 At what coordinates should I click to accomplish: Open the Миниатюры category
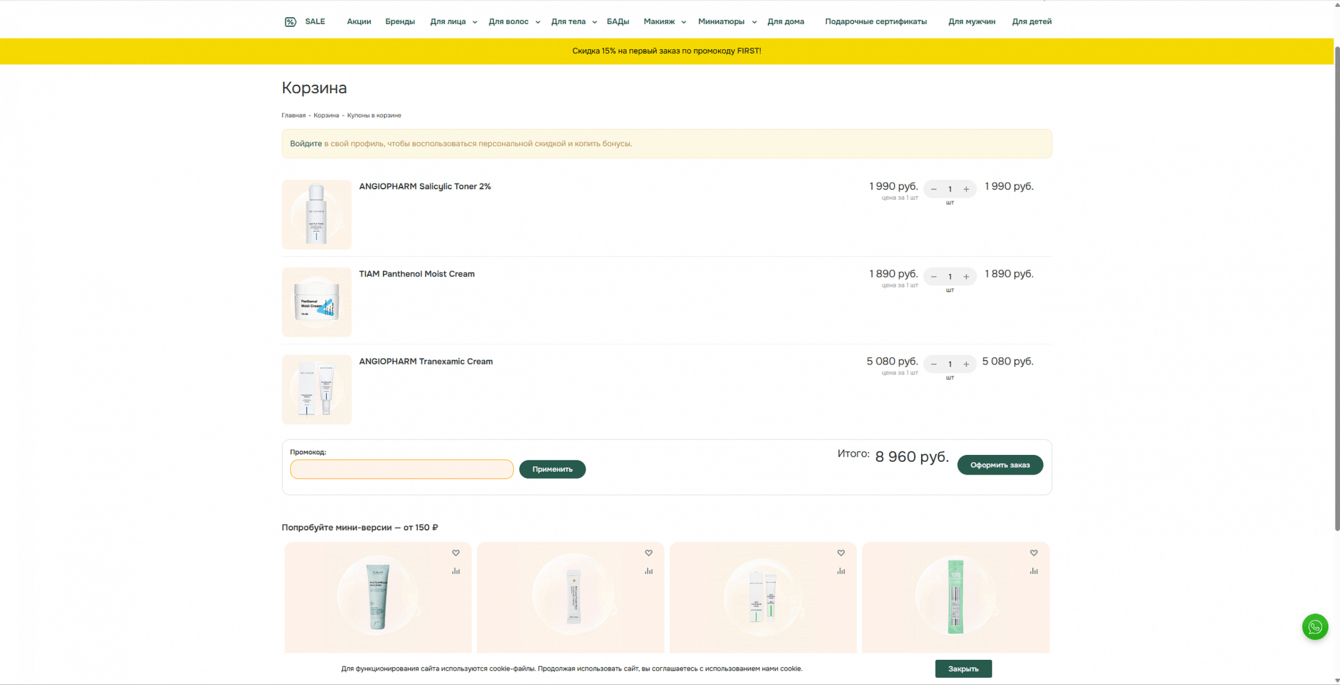coord(721,21)
